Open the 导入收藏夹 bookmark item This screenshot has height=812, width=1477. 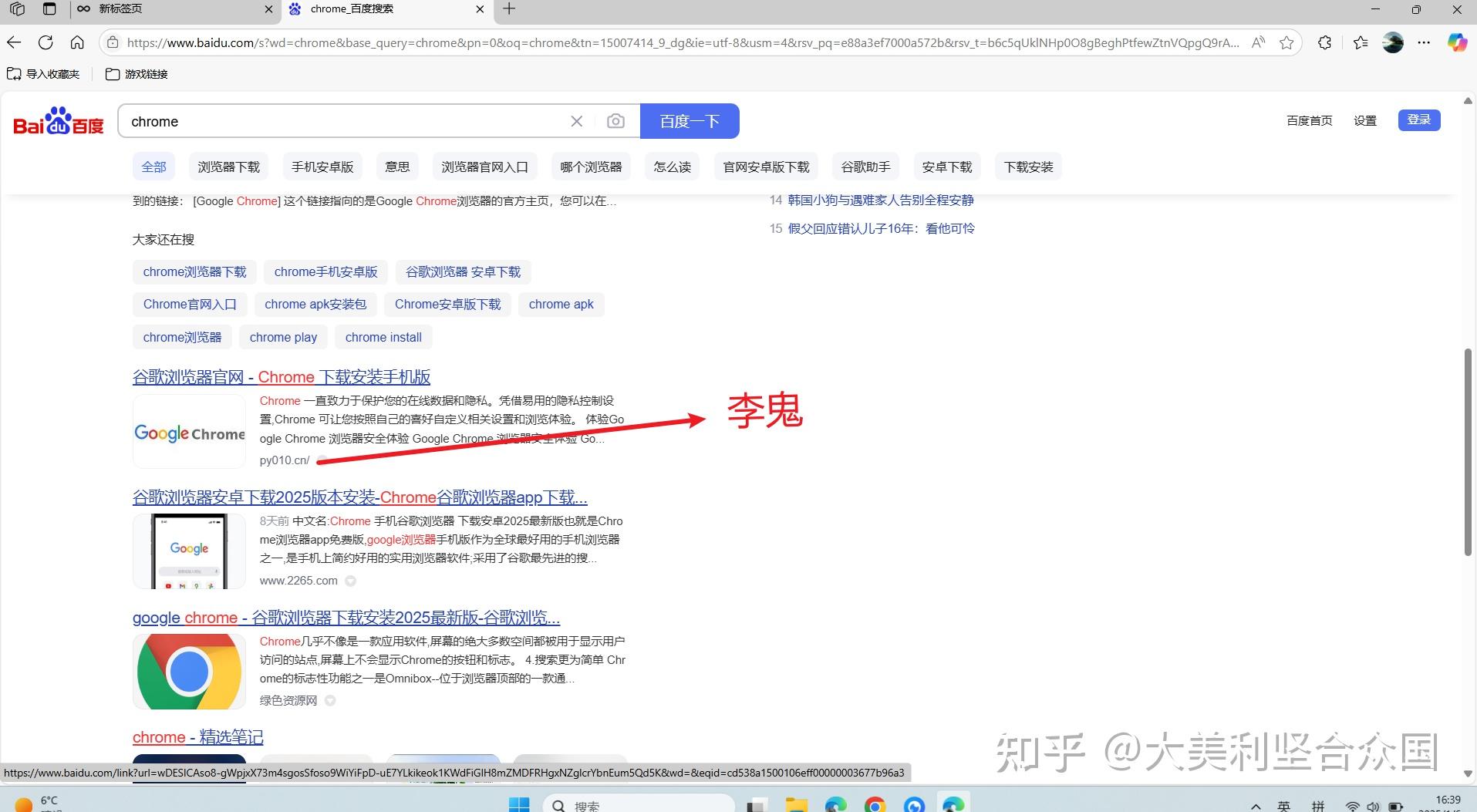43,74
